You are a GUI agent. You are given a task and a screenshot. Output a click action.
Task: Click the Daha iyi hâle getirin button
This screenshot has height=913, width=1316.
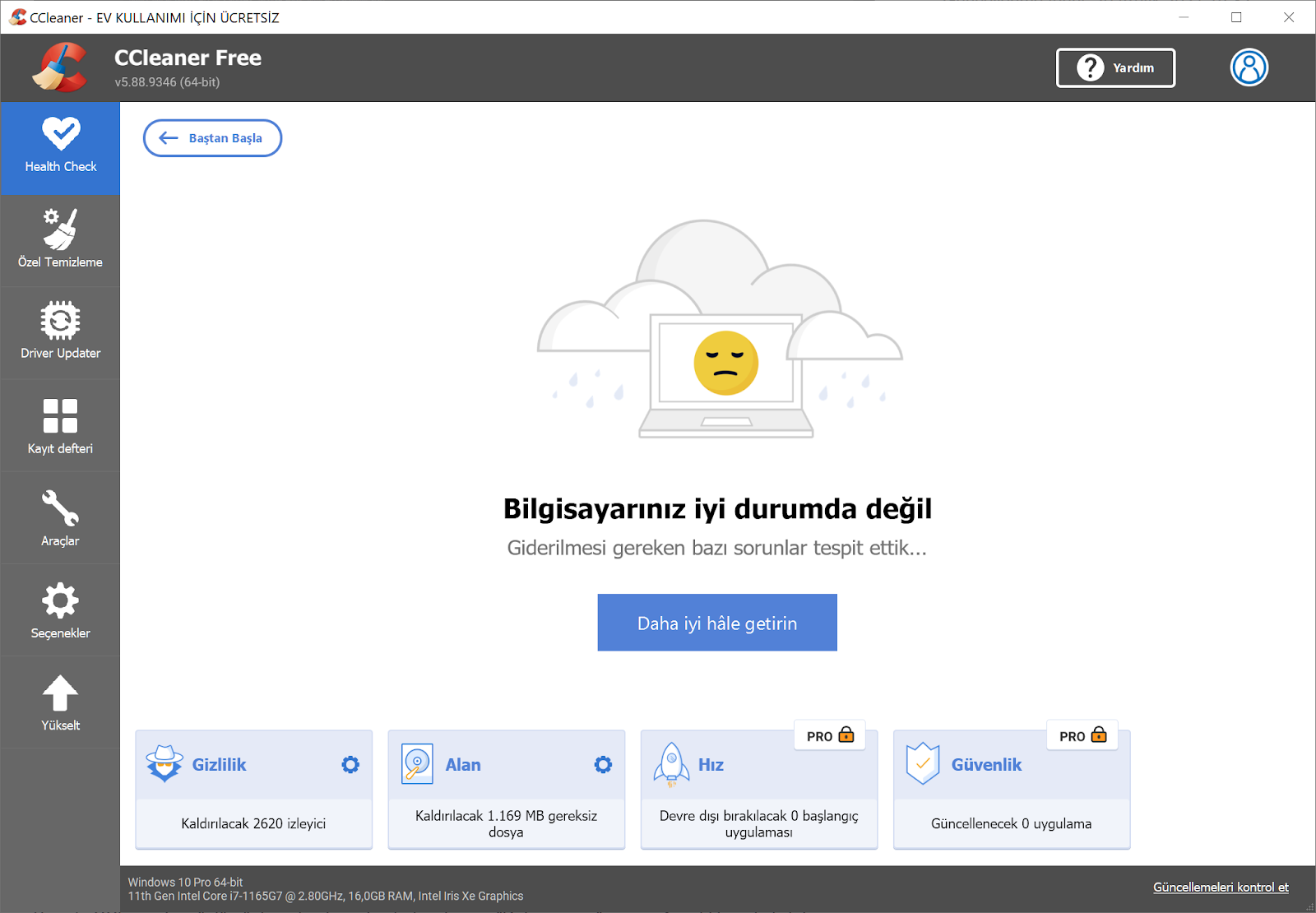click(717, 623)
